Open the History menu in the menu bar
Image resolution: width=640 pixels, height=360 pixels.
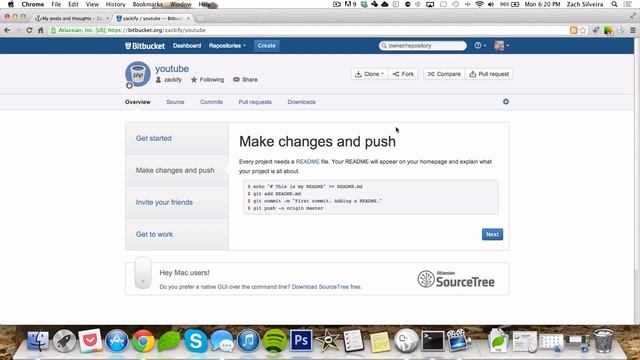(116, 4)
